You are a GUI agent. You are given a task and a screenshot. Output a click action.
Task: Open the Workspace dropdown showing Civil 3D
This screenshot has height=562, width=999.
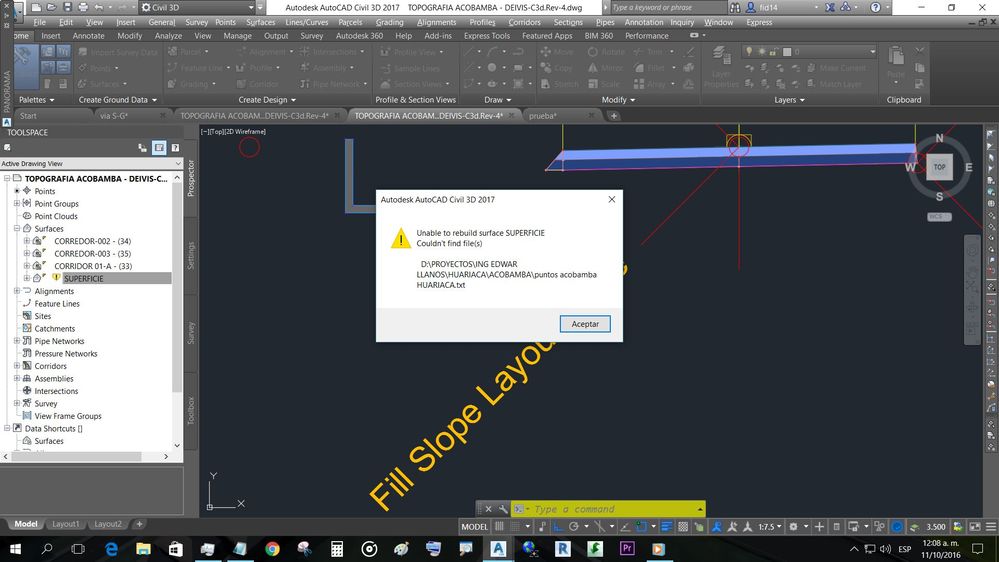point(198,8)
